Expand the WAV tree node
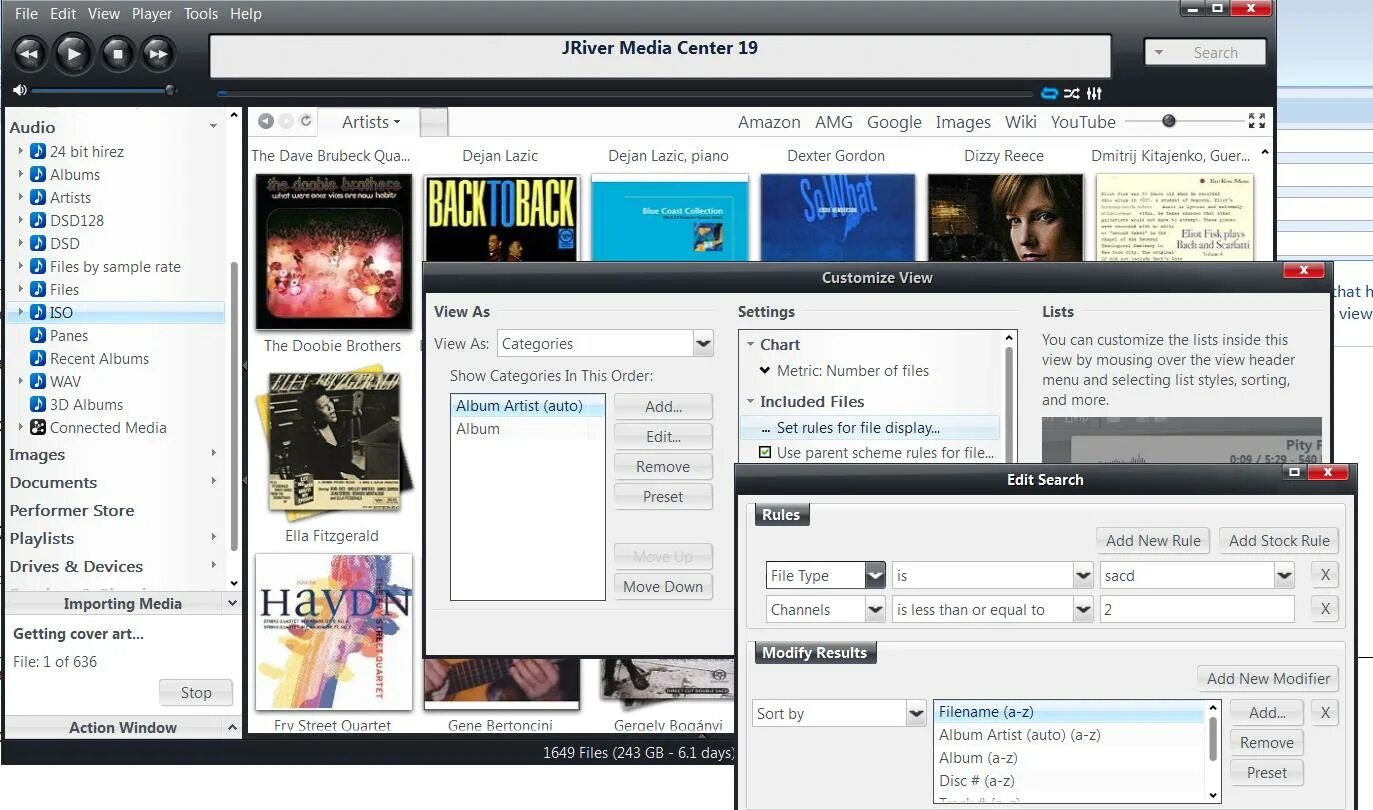Screen dimensions: 1373x810 20,381
